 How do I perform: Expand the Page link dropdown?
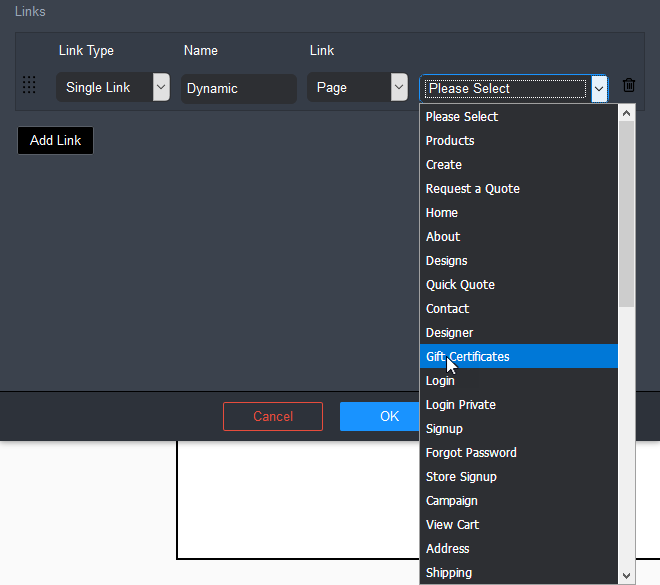356,88
